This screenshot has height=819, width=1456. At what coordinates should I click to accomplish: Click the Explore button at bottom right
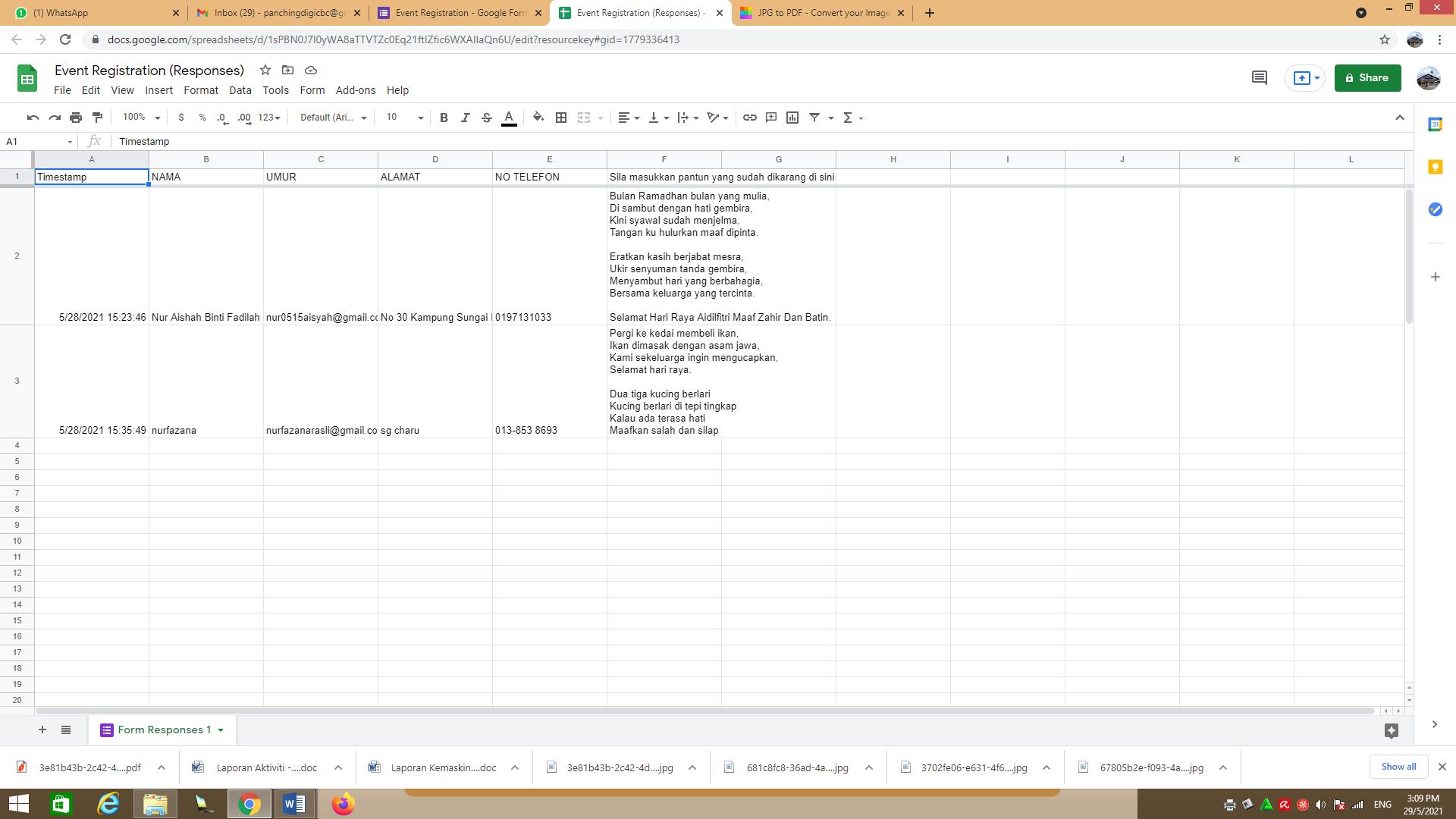tap(1391, 730)
